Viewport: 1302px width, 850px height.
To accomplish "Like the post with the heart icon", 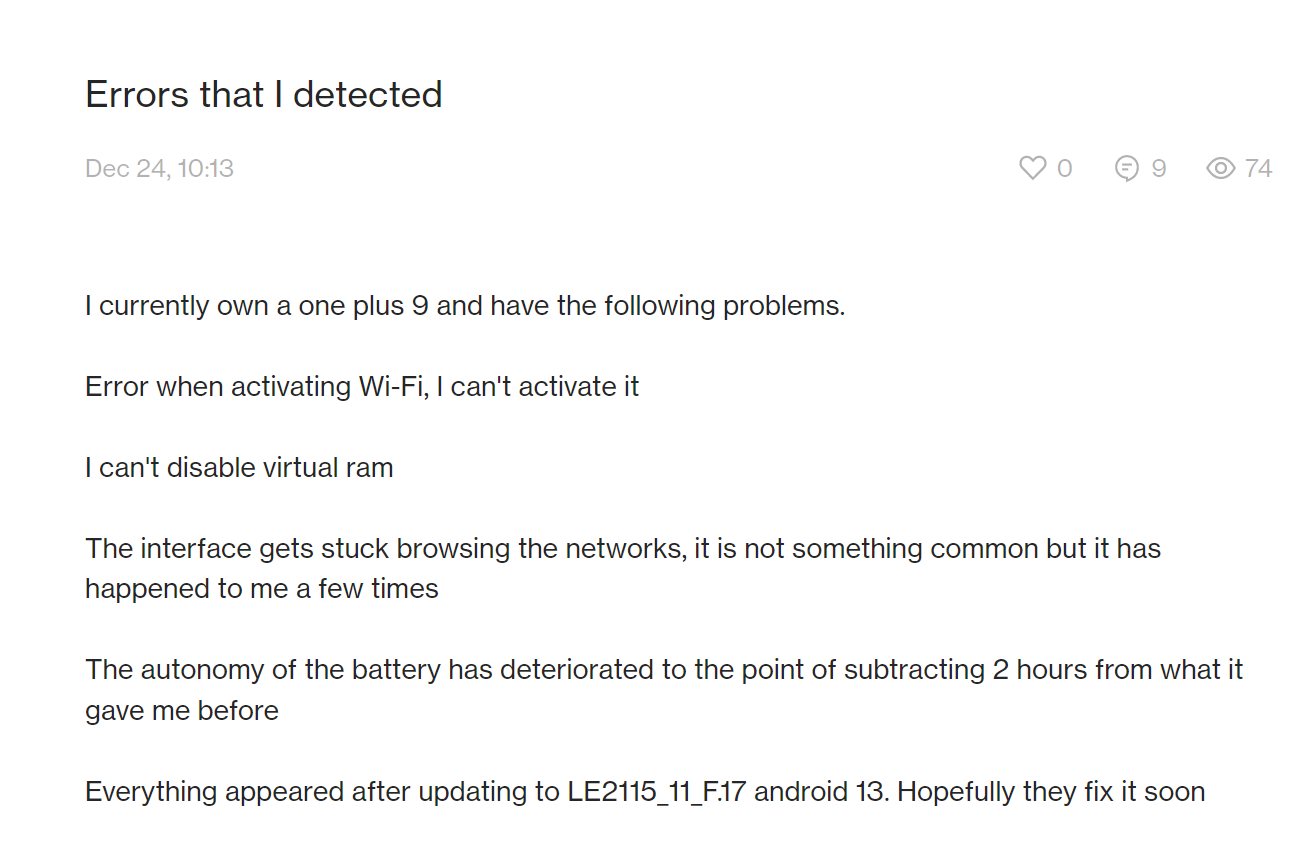I will tap(1032, 168).
